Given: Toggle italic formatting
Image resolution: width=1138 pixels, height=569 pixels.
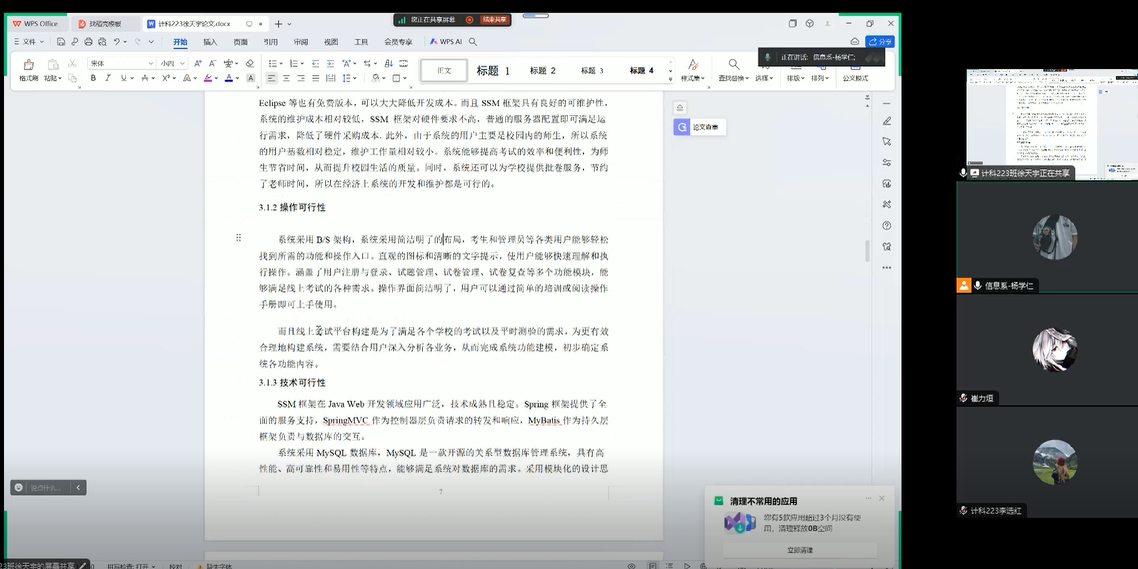Looking at the screenshot, I should tap(110, 78).
